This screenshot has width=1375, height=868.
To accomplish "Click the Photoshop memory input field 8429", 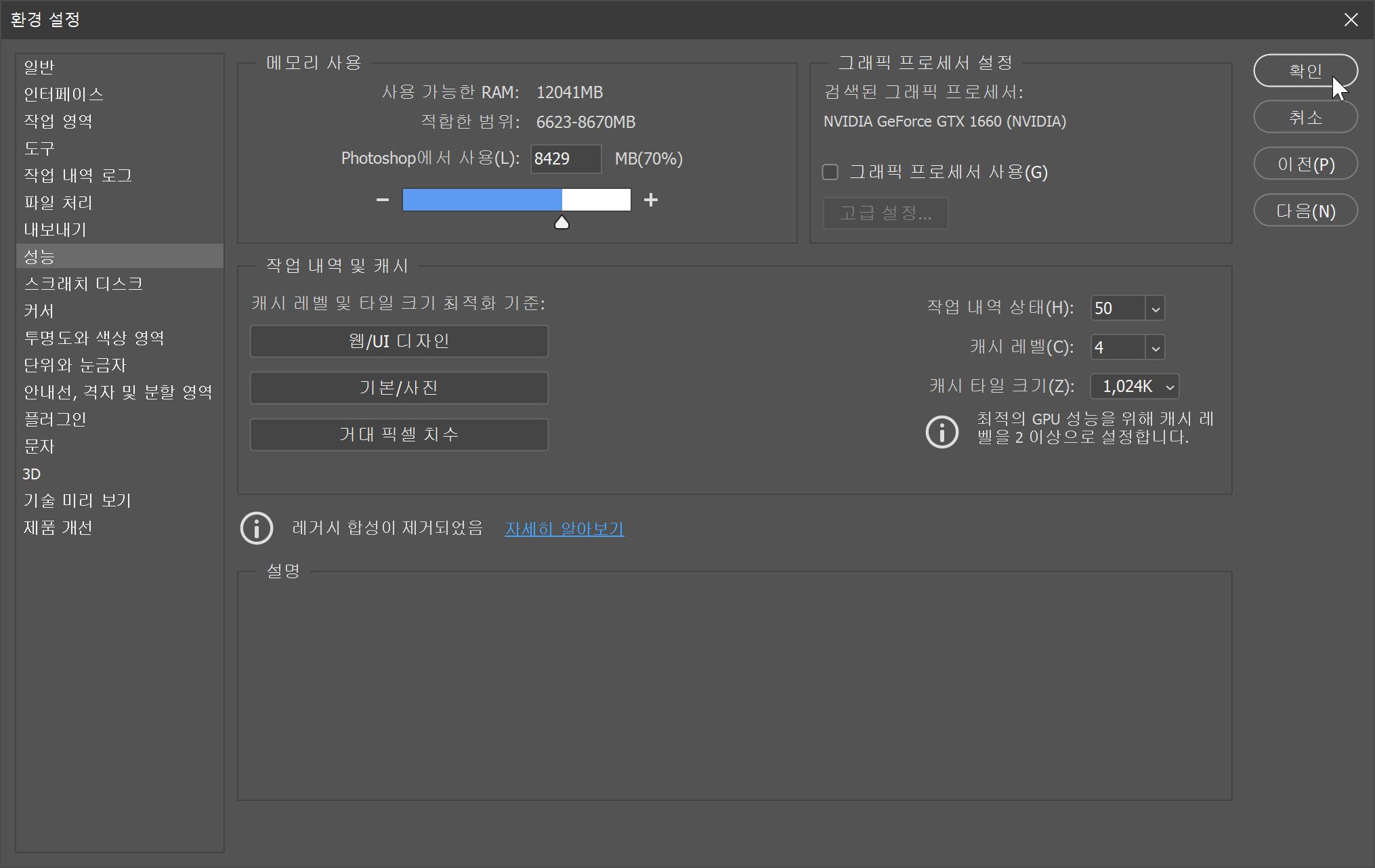I will pyautogui.click(x=565, y=158).
